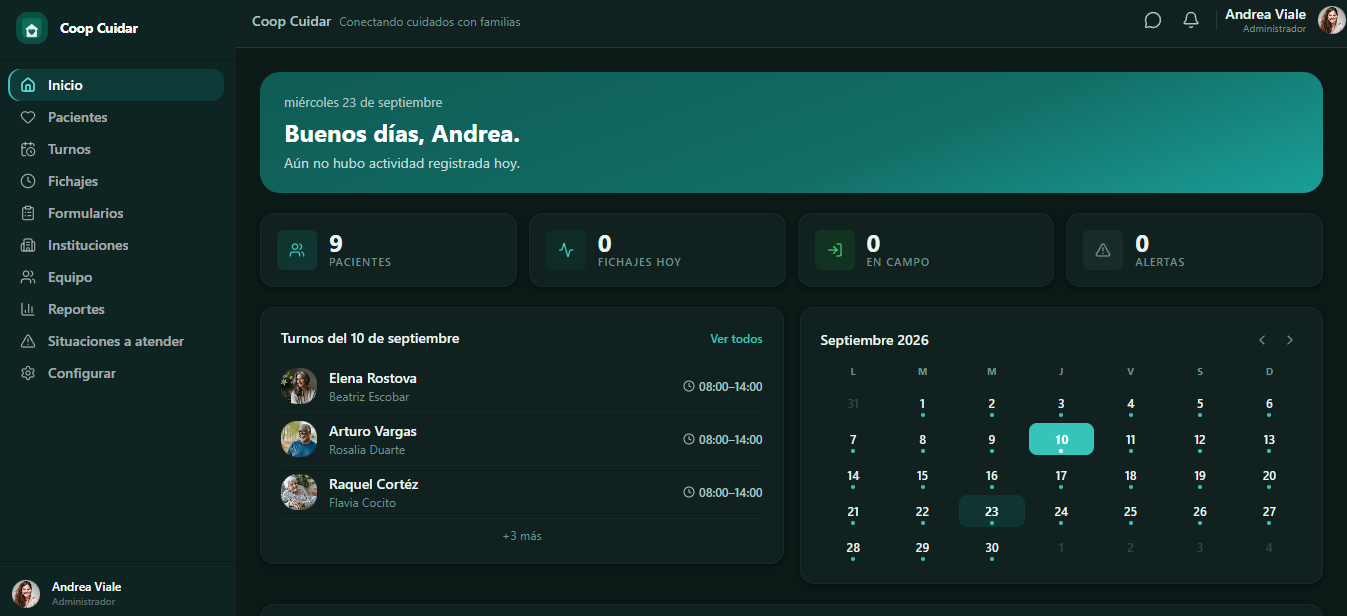The image size is (1347, 616).
Task: Open the Turnos menu item
Action: 116,149
